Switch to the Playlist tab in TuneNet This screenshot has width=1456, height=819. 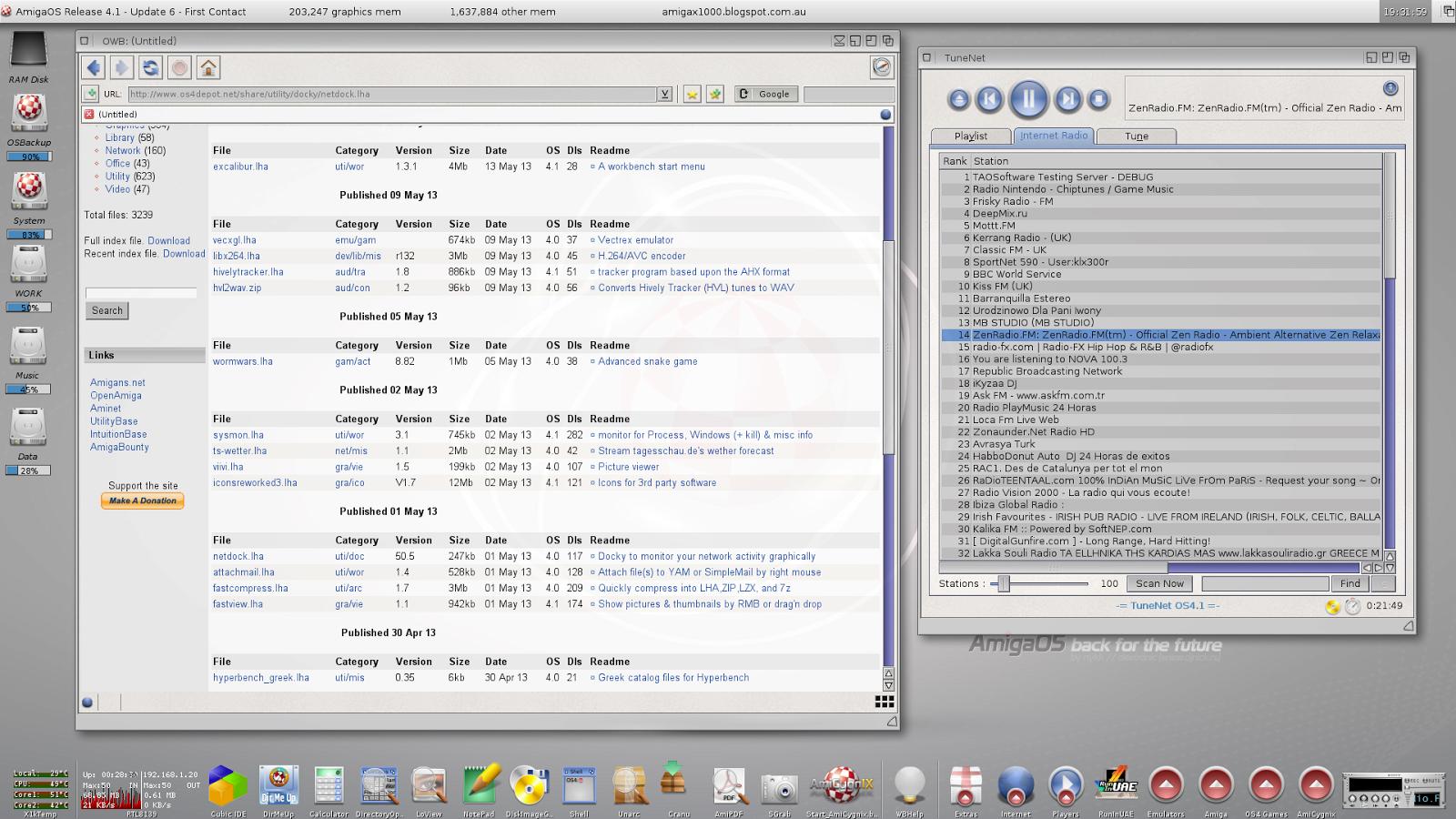(971, 136)
